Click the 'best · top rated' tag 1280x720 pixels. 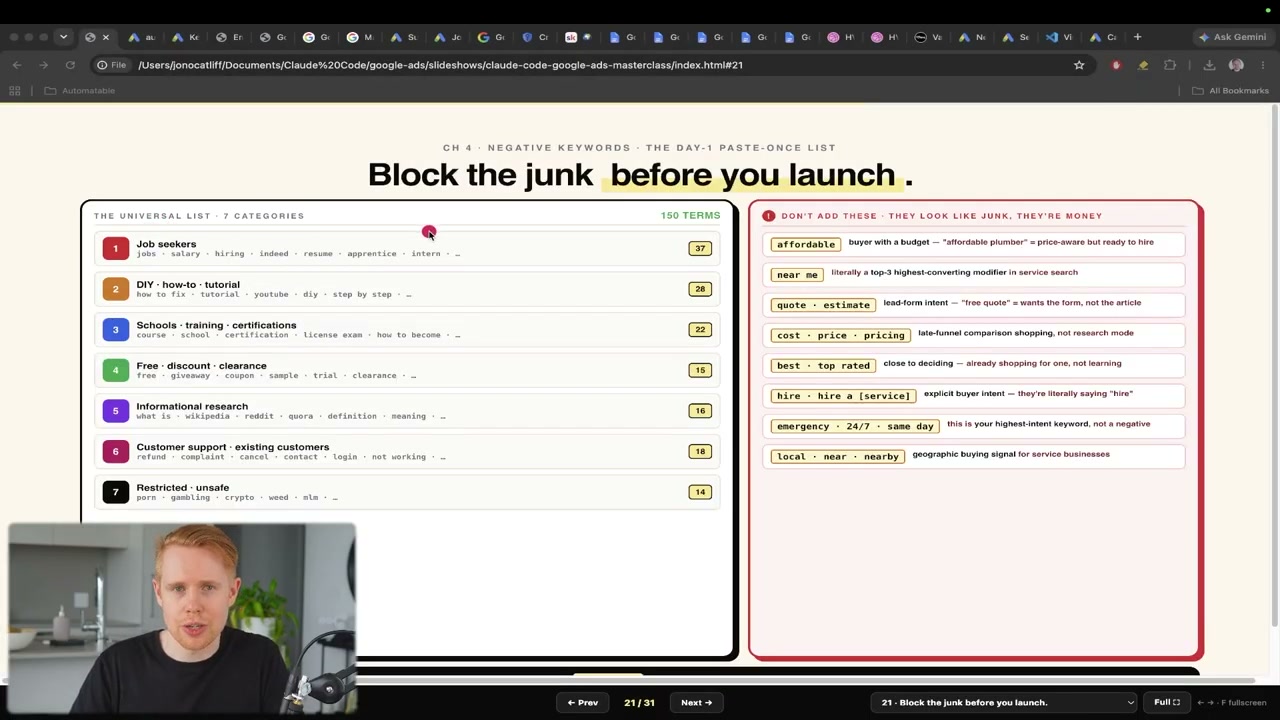(x=823, y=365)
